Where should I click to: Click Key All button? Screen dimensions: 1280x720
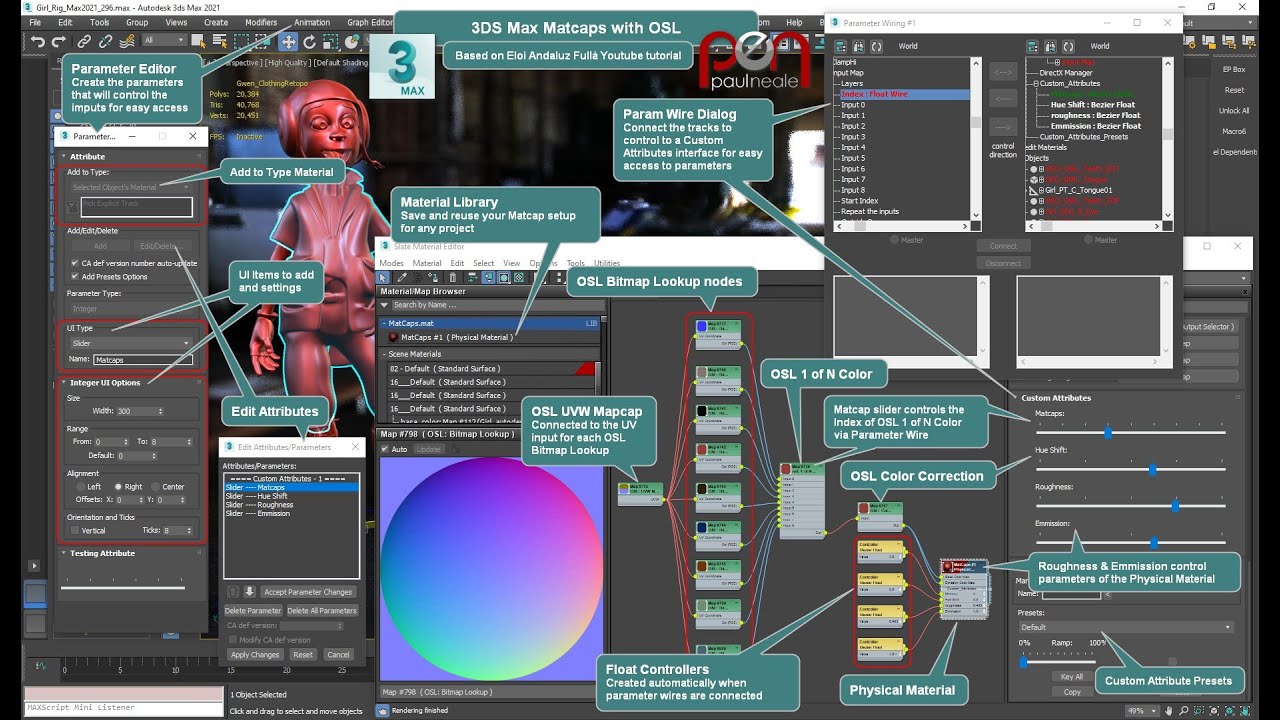[1072, 676]
